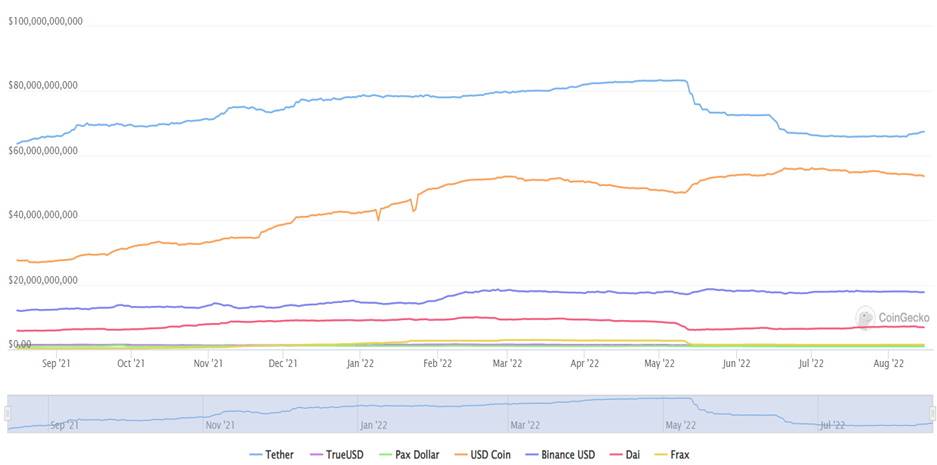Click the Jan '22 x-axis label
This screenshot has height=465, width=937.
click(360, 365)
